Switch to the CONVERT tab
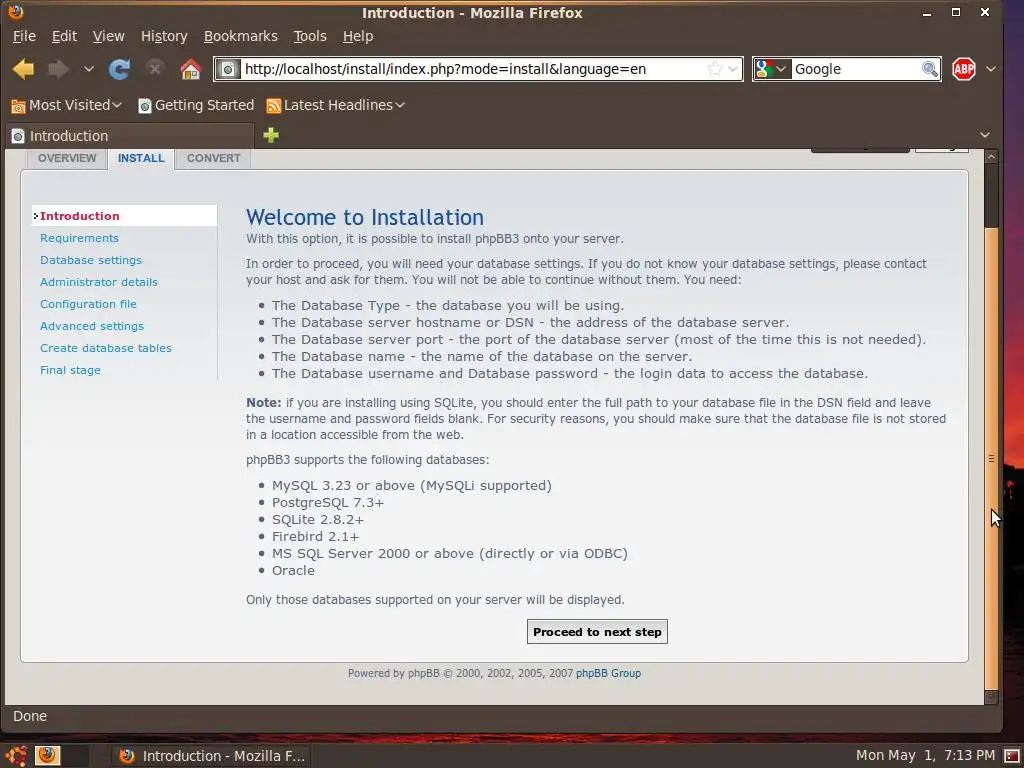This screenshot has height=768, width=1024. pos(214,158)
